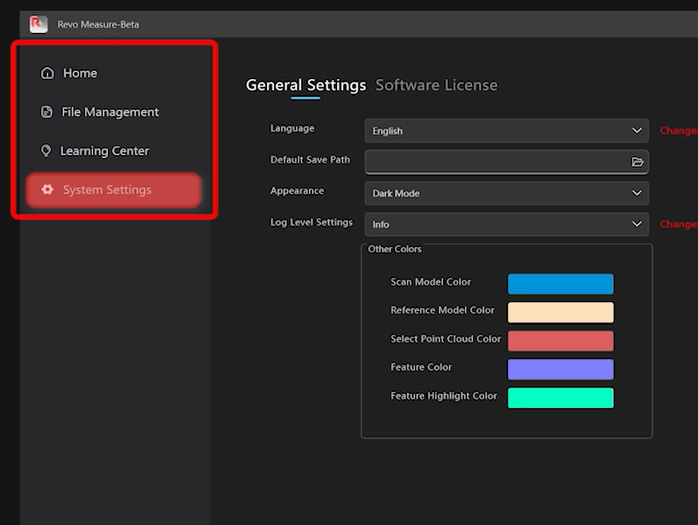Pick the blue Scan Model Color swatch

pos(560,284)
